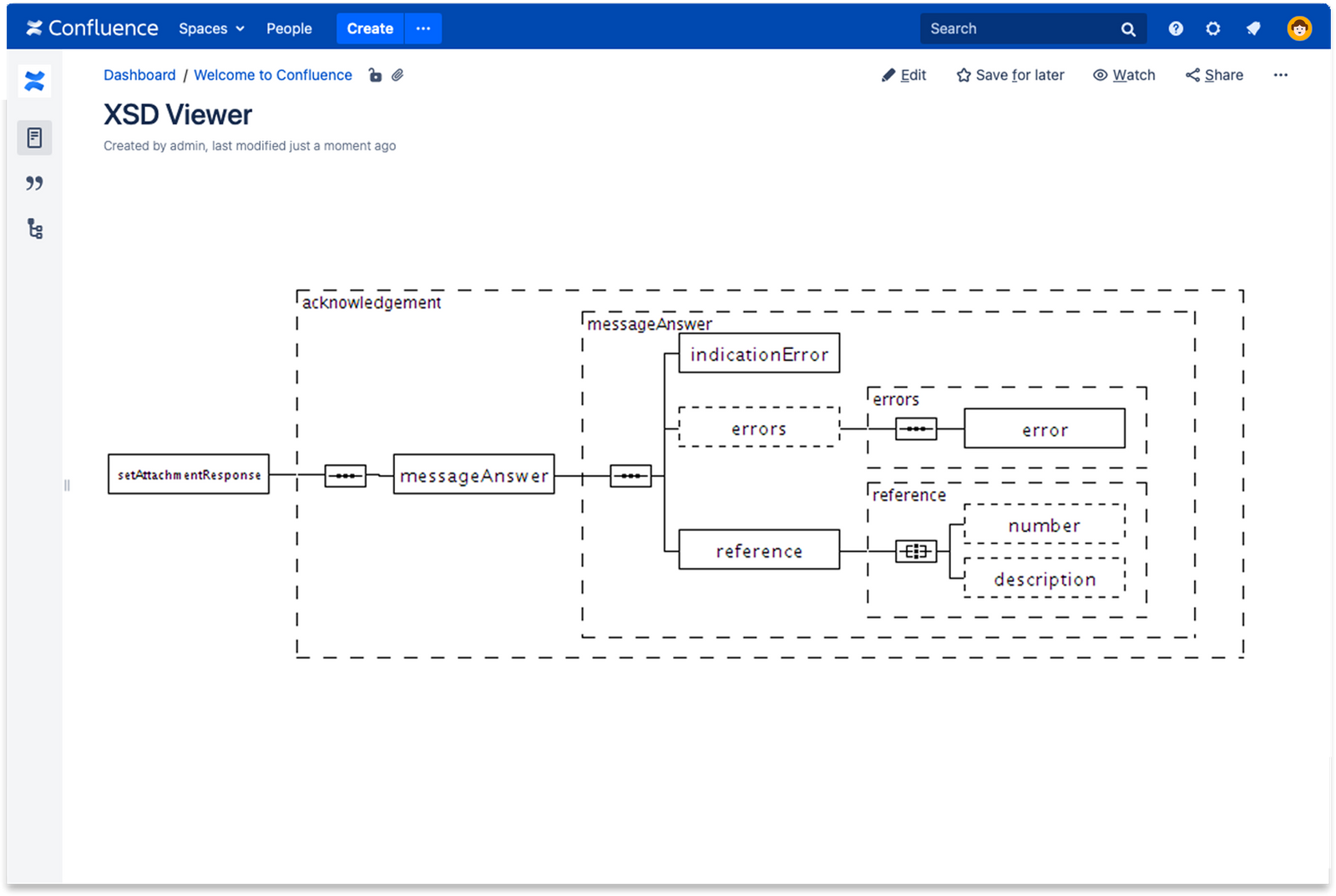Open the Spaces dropdown menu
This screenshot has height=896, width=1336.
210,28
